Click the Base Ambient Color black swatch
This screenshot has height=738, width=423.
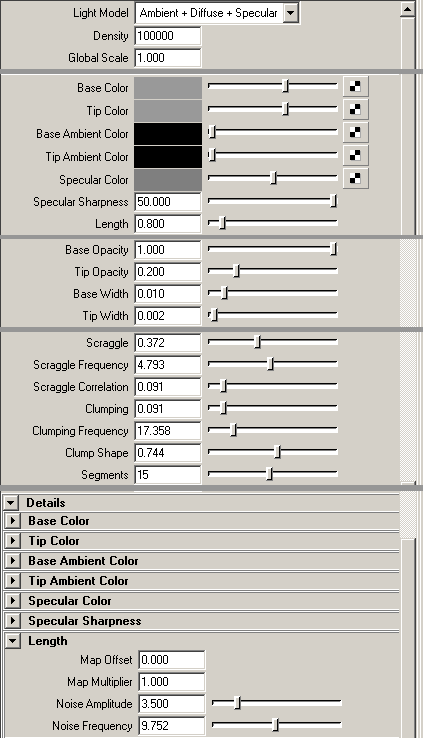click(x=168, y=134)
